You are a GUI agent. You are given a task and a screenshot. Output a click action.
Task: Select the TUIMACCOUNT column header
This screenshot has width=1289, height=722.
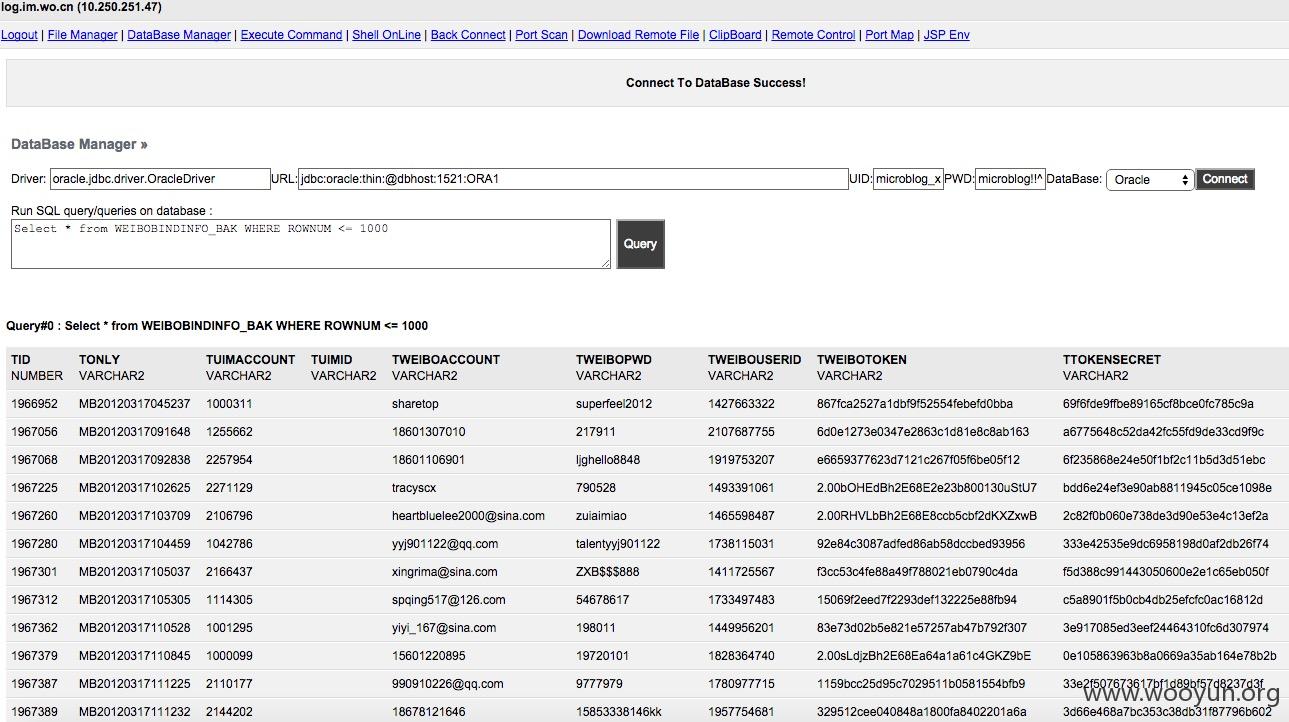250,360
